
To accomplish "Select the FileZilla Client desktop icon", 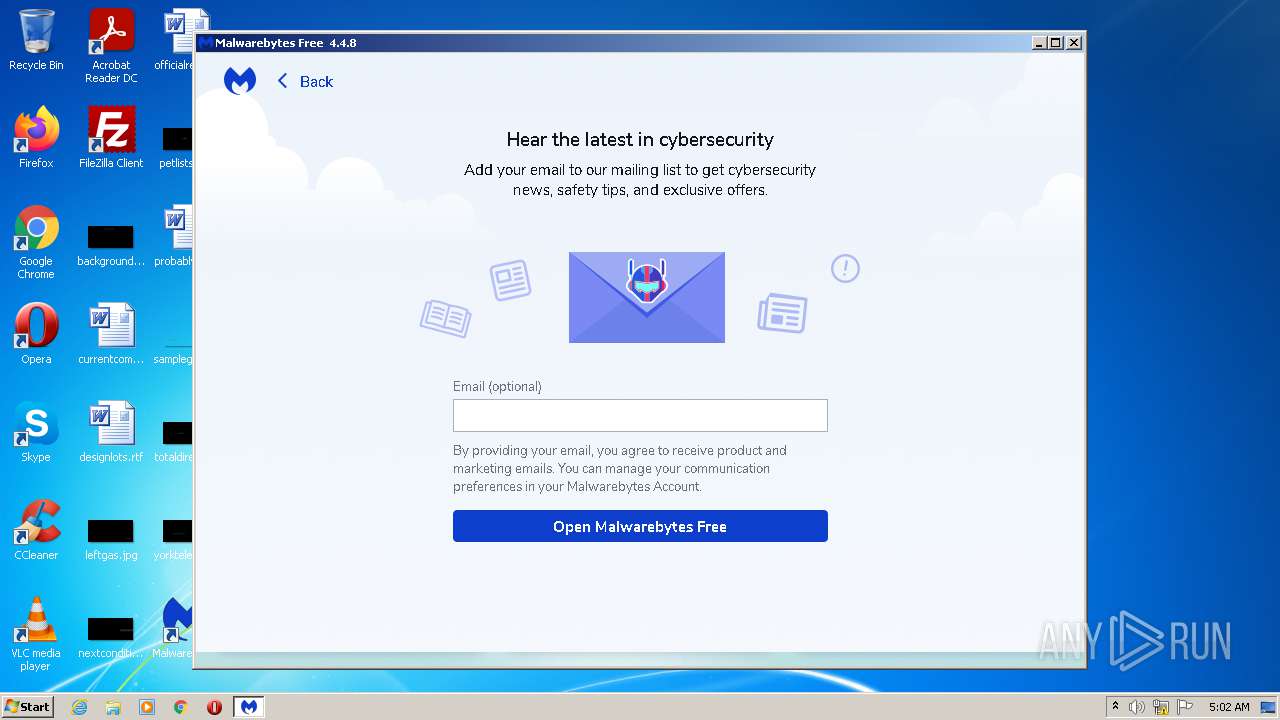I will (111, 138).
